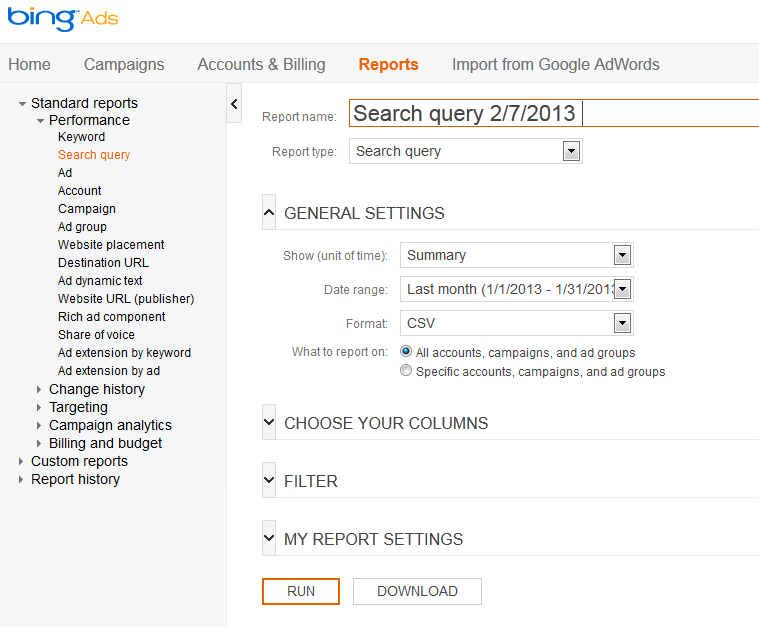759x627 pixels.
Task: Open the Ad report
Action: click(x=65, y=173)
